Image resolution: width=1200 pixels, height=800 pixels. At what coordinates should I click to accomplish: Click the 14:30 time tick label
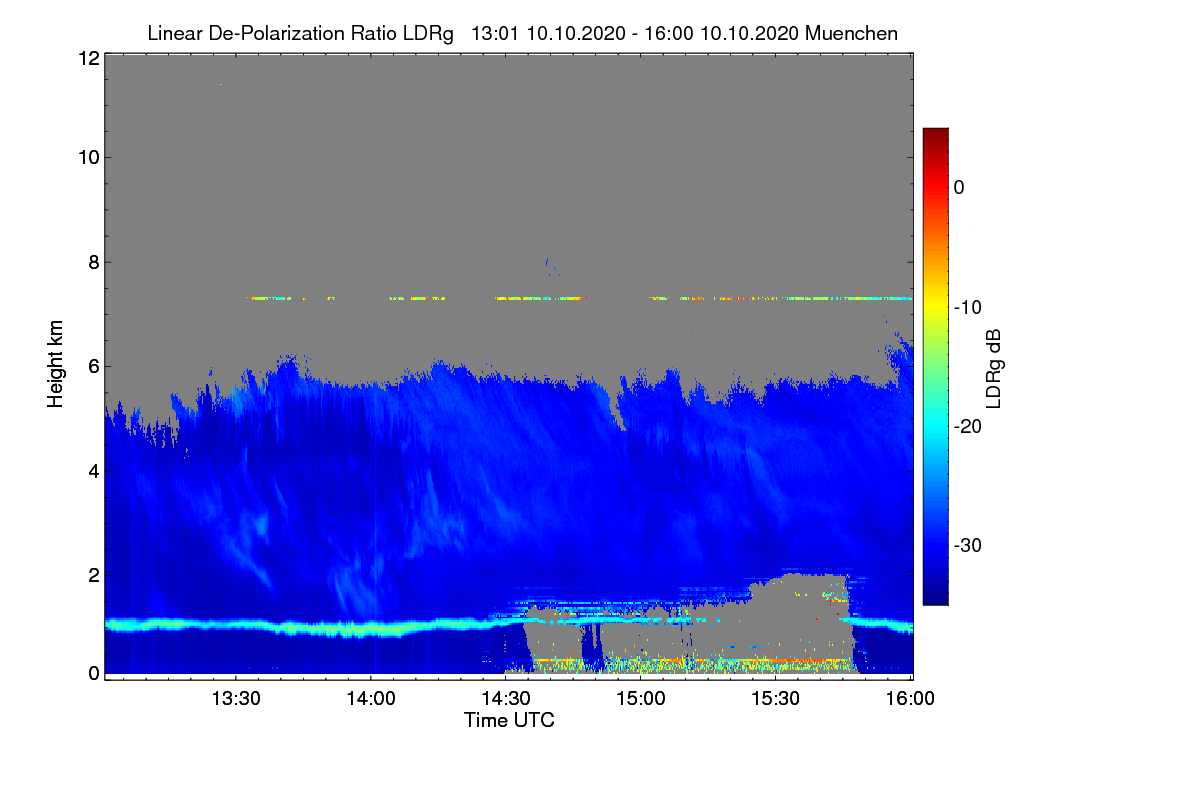506,699
